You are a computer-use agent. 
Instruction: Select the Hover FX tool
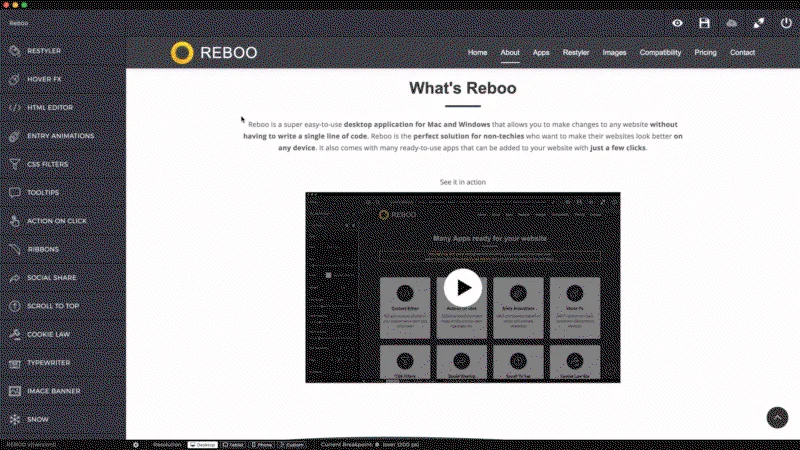coord(63,80)
